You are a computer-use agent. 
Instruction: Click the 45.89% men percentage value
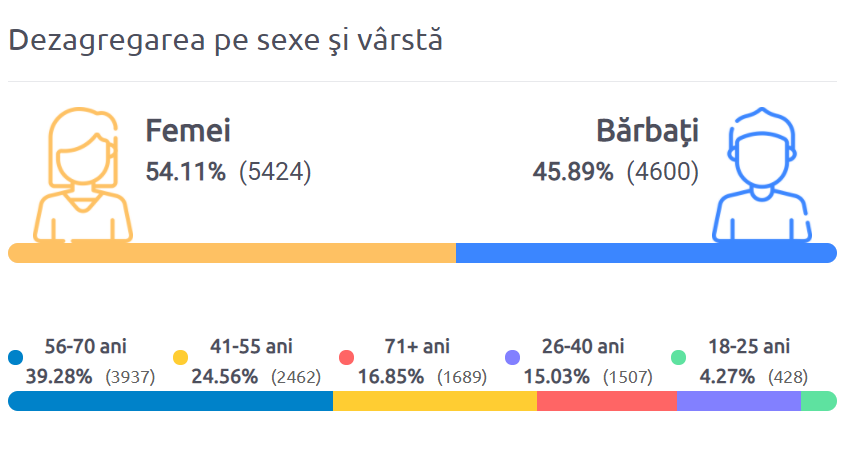[x=573, y=172]
